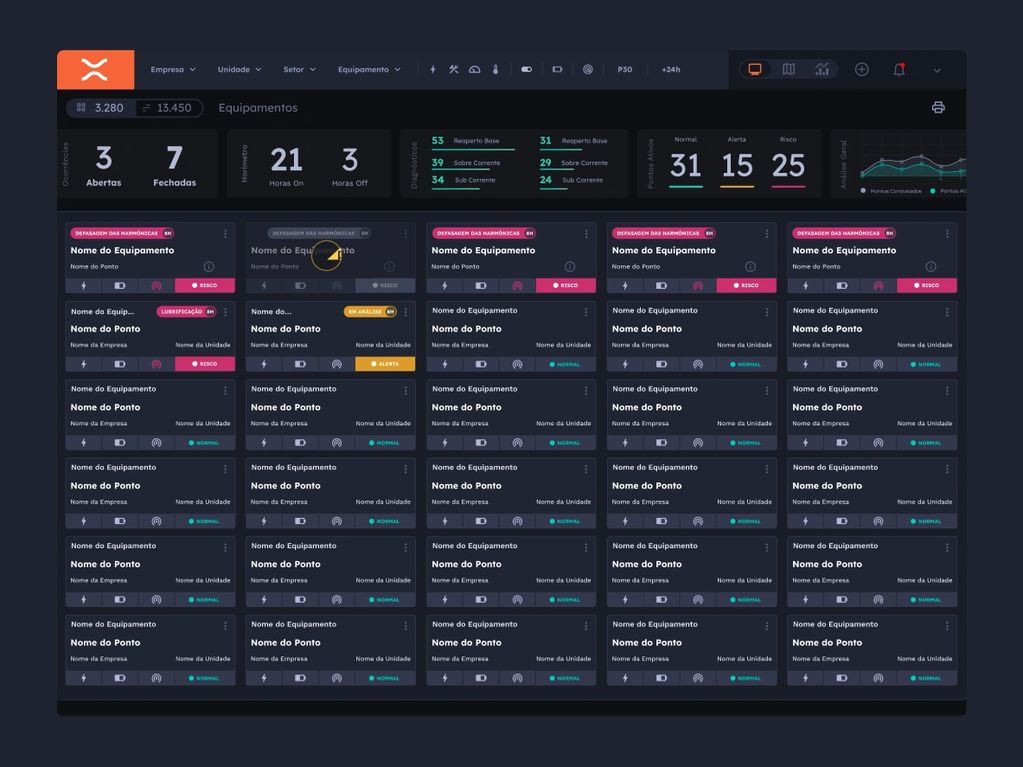Click the add plus circle icon
The height and width of the screenshot is (767, 1023).
(861, 70)
